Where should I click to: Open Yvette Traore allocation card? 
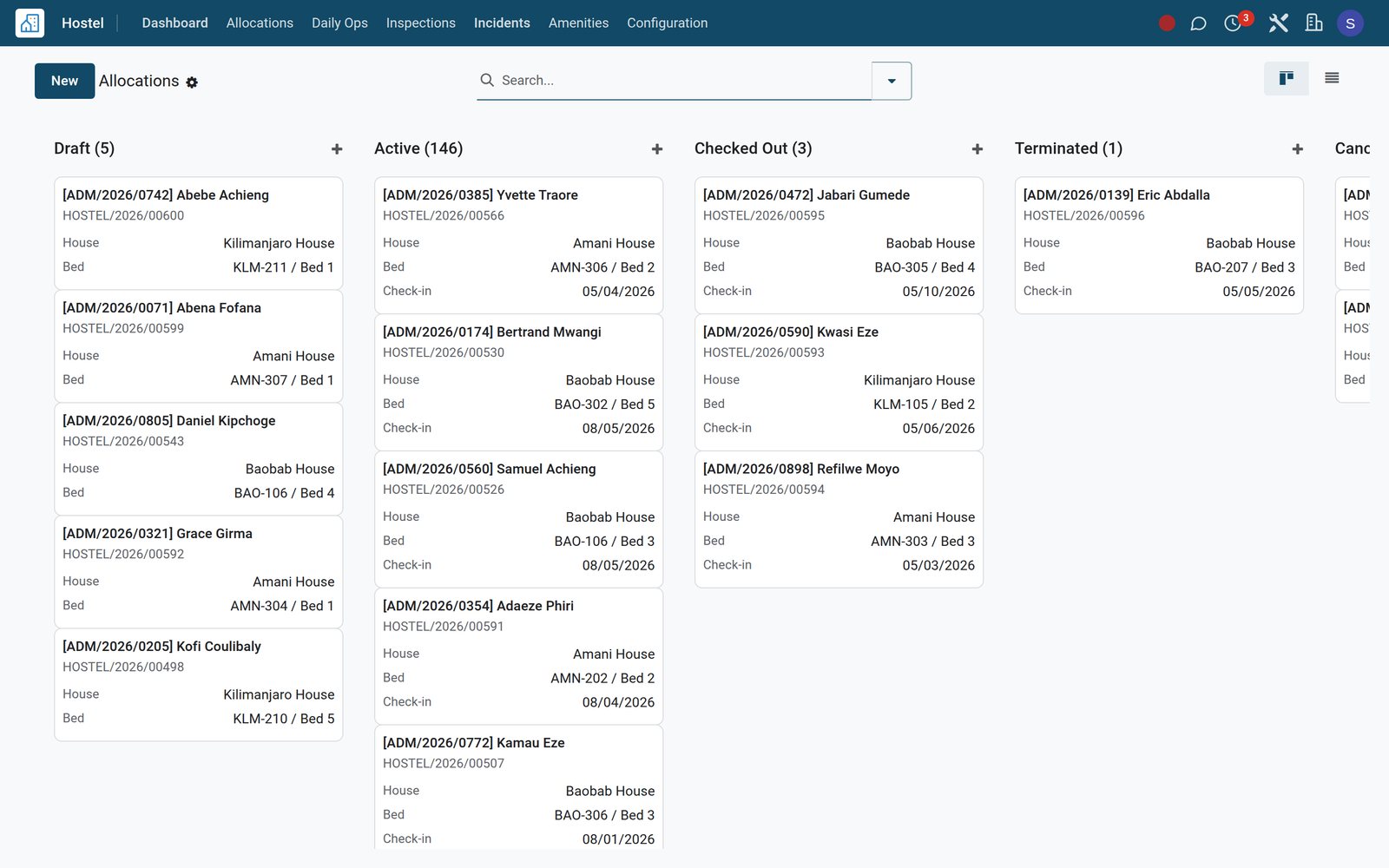coord(518,246)
